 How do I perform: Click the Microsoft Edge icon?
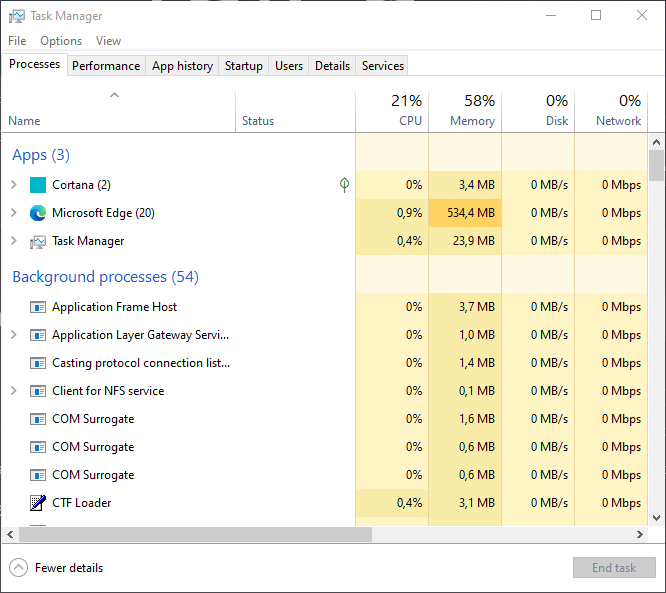click(x=38, y=213)
